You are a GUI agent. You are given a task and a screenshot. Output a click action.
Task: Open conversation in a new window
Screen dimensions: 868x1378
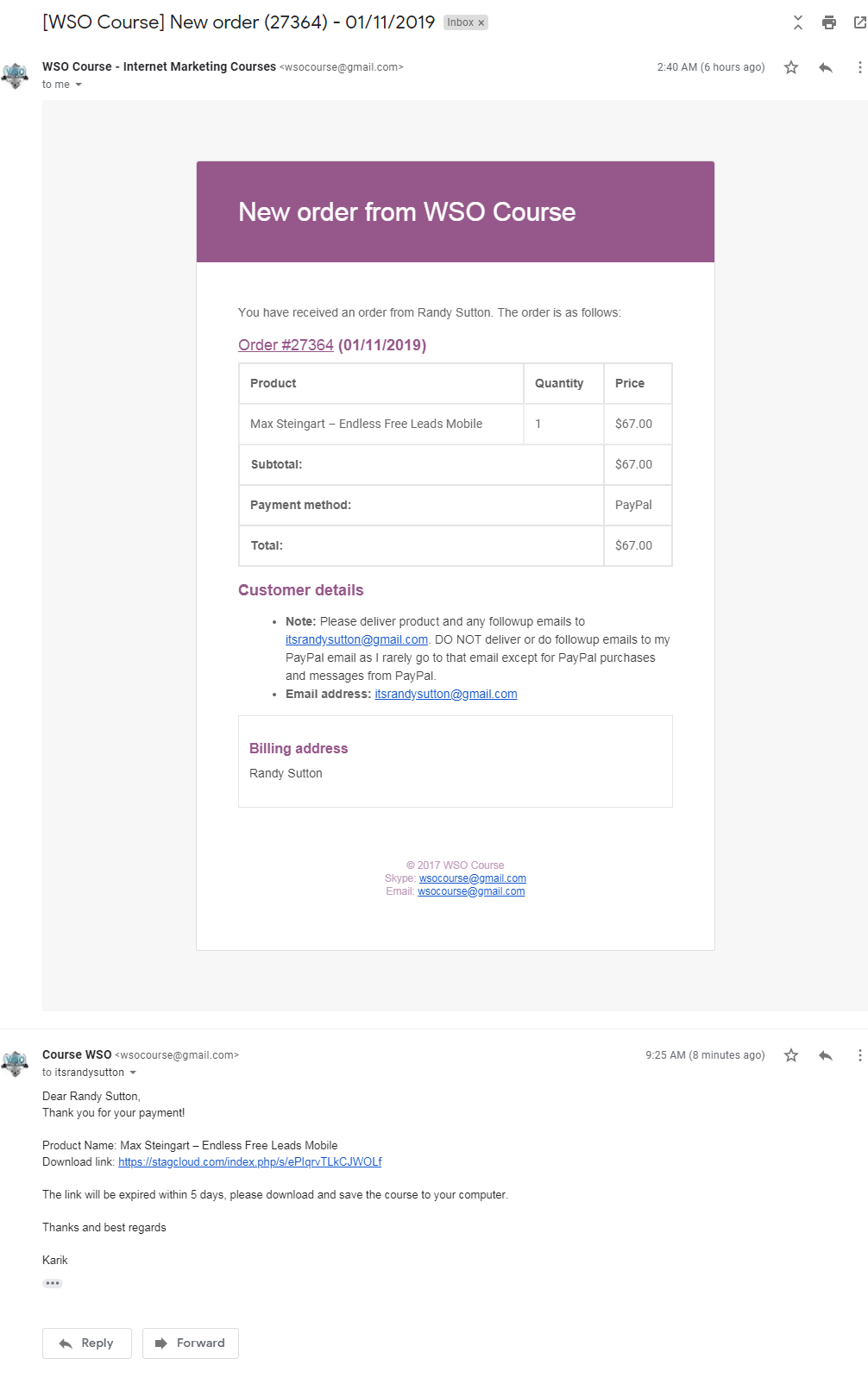[x=859, y=22]
